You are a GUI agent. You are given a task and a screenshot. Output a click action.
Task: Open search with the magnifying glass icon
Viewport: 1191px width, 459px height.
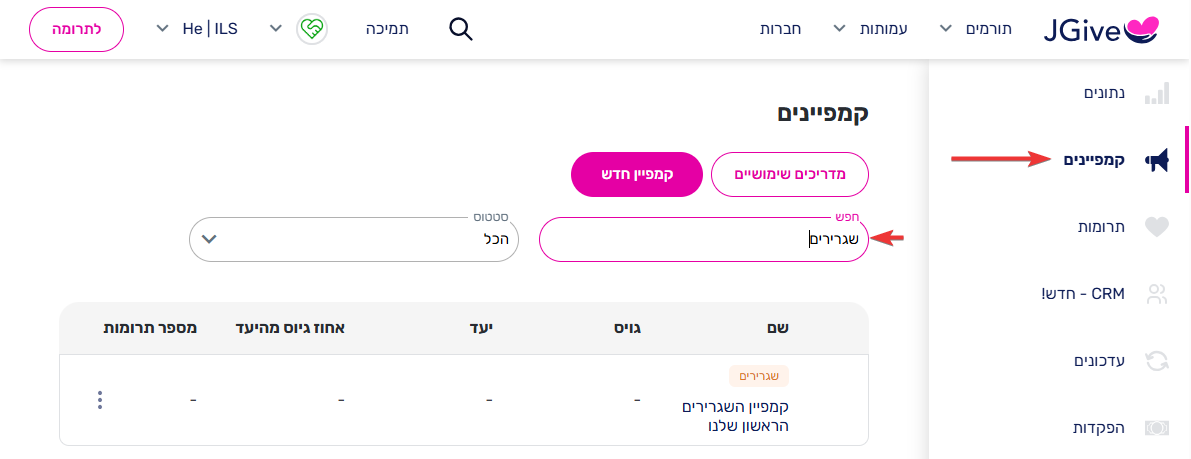coord(461,29)
